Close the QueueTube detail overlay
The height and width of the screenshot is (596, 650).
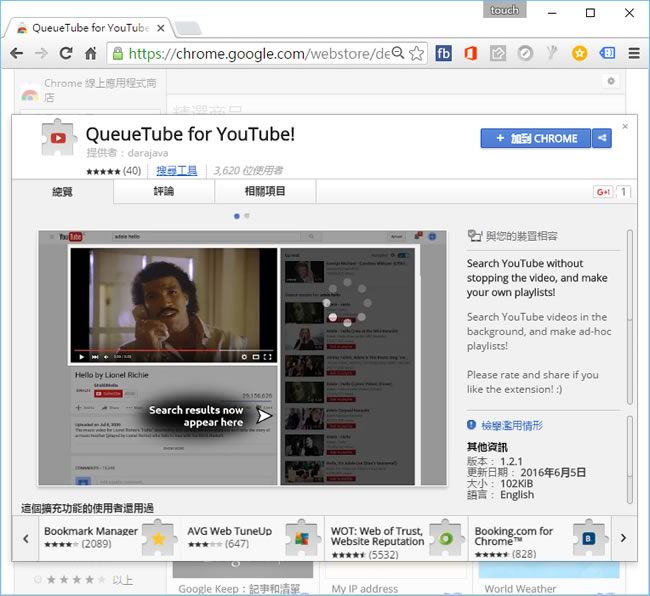tap(625, 126)
